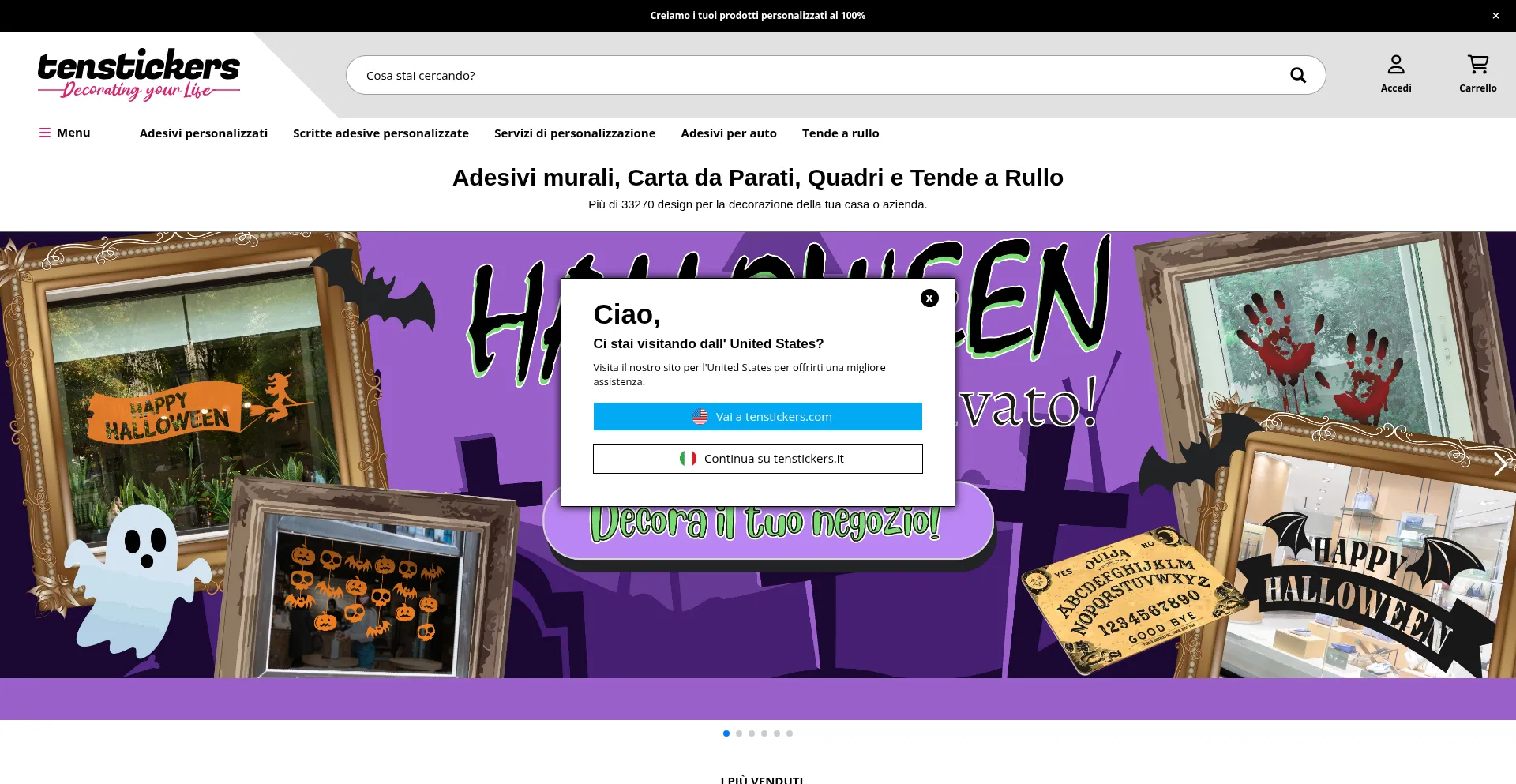Select Servizi di personalizzazione in navigation
The image size is (1516, 784).
[574, 133]
